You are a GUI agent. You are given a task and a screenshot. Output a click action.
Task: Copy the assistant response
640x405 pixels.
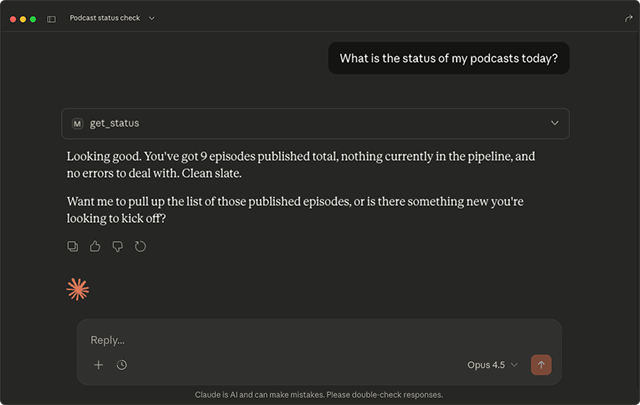[x=73, y=246]
